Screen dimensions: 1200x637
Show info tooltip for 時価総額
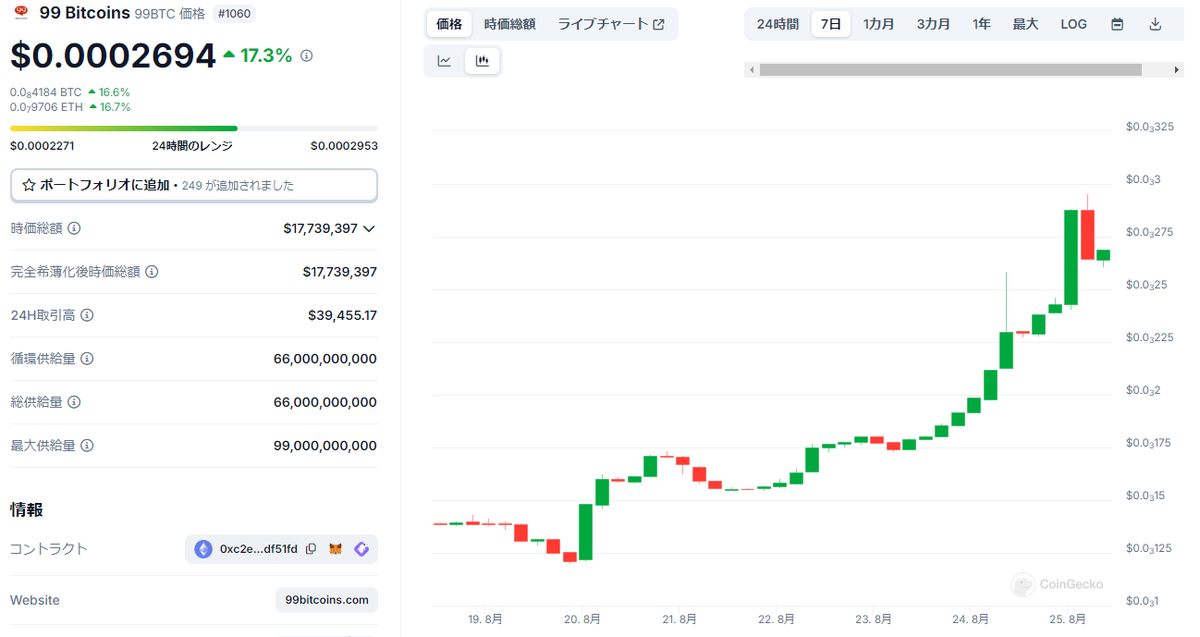(x=74, y=228)
